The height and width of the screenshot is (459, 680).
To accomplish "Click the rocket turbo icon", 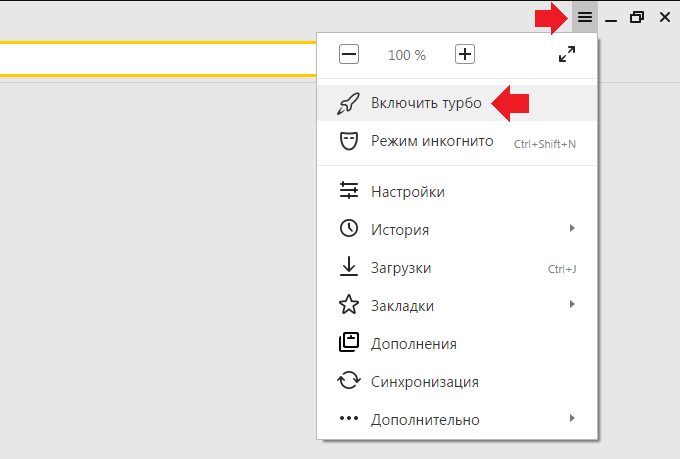I will point(348,103).
